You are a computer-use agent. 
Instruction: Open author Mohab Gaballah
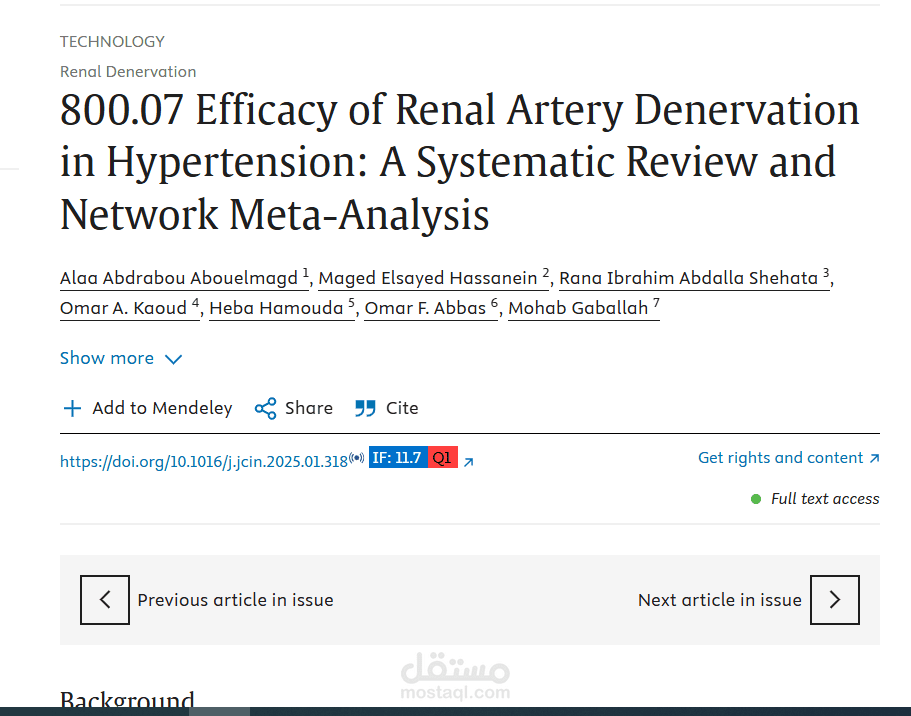coord(584,308)
